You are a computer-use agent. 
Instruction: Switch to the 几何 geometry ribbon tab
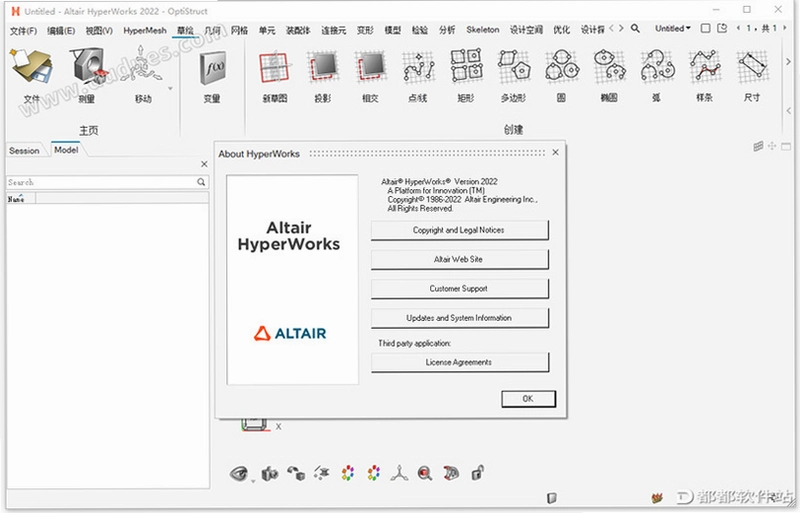212,31
